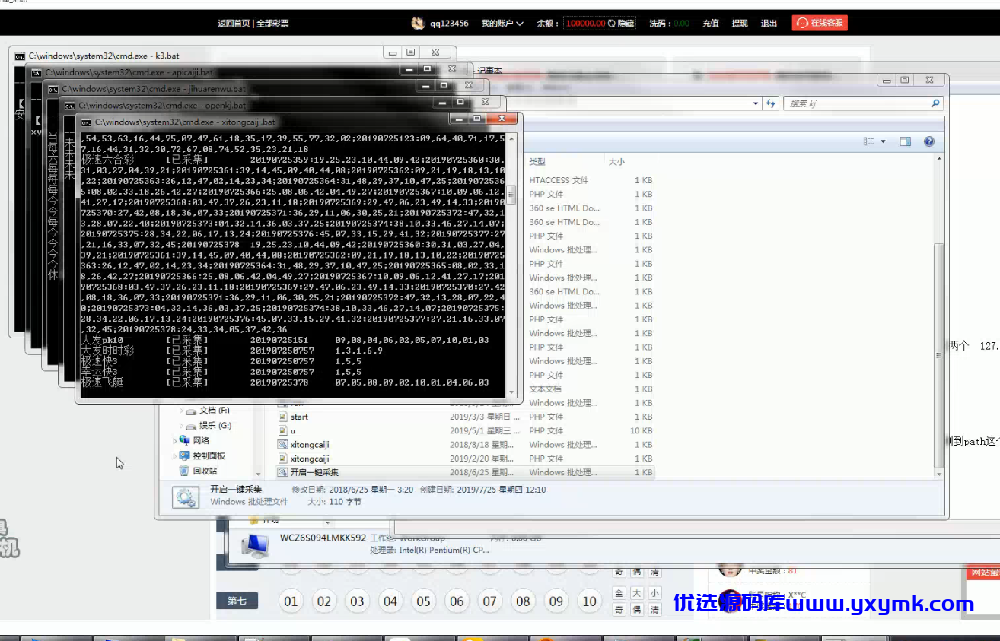
Task: Select the file named u
Action: pyautogui.click(x=293, y=431)
